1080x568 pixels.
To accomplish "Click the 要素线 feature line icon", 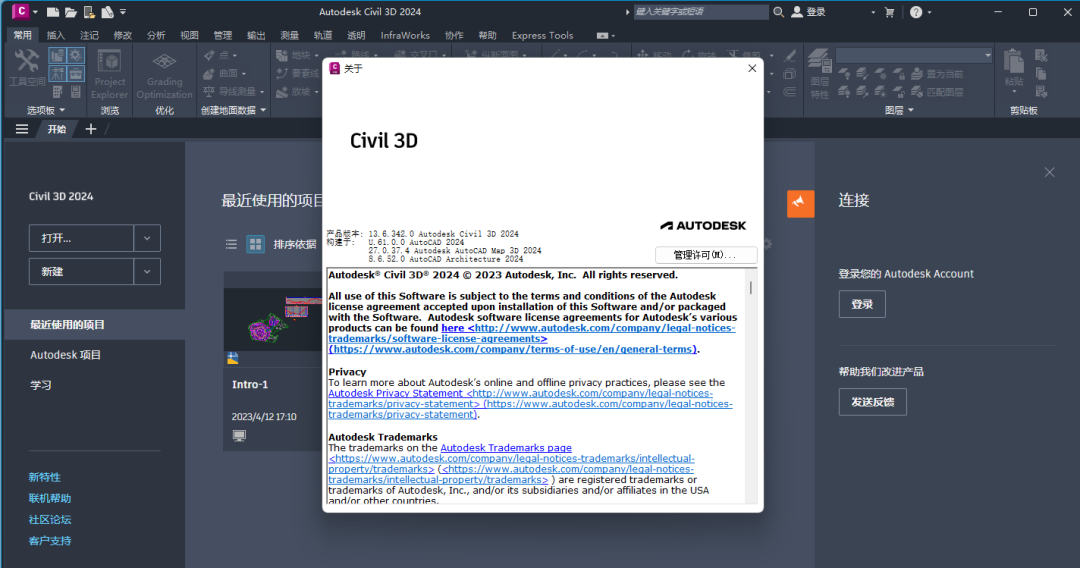I will (282, 74).
